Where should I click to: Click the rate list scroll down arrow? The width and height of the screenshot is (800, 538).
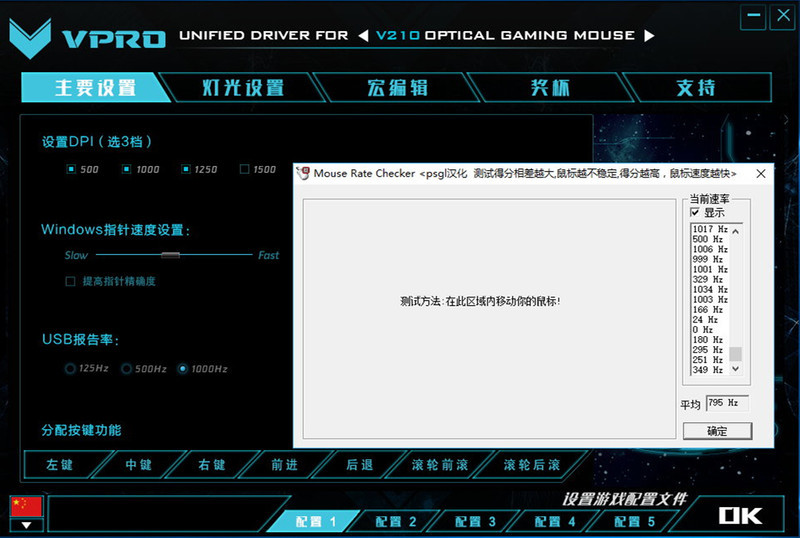tap(735, 369)
